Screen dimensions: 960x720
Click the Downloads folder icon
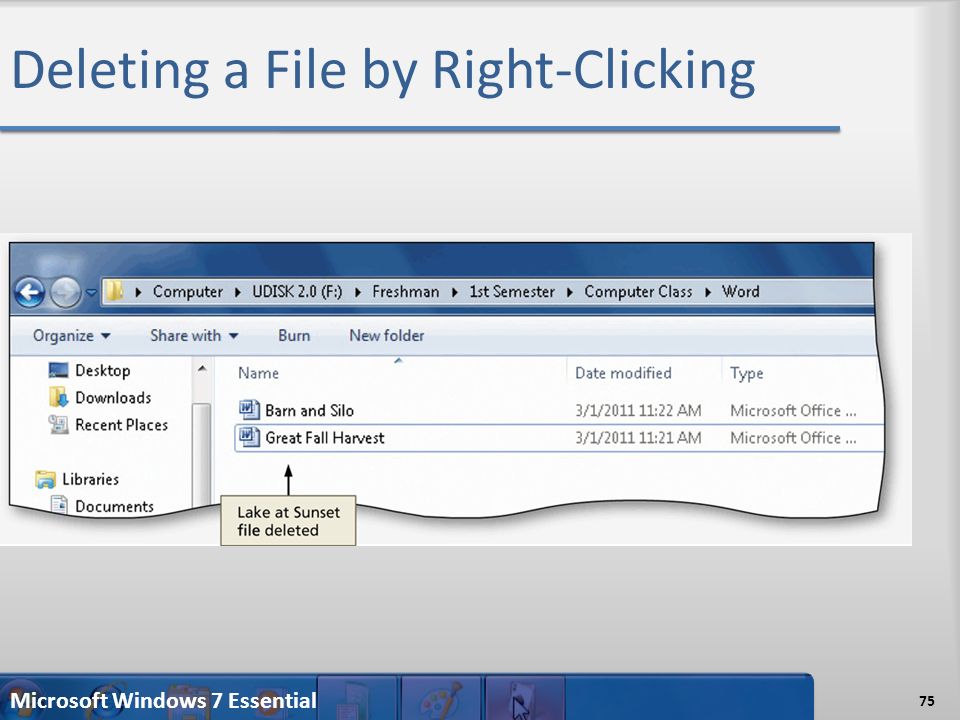pos(58,397)
